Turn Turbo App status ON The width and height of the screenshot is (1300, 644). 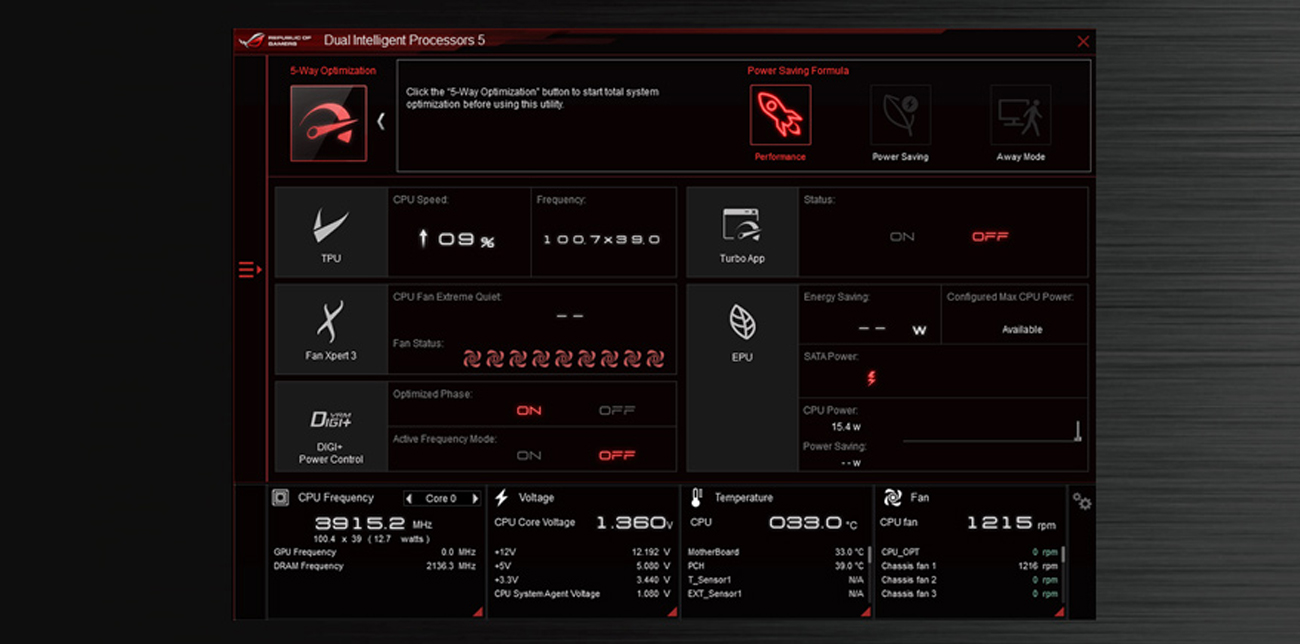coord(902,237)
